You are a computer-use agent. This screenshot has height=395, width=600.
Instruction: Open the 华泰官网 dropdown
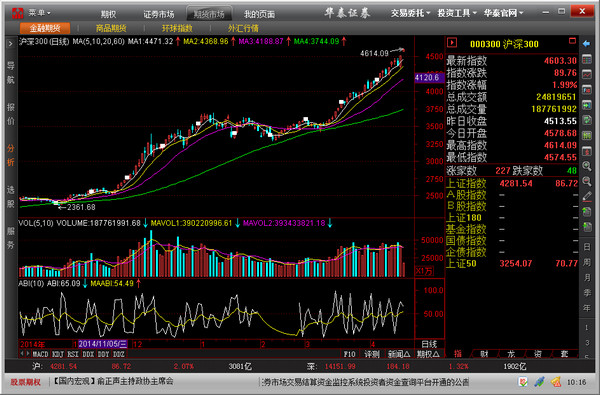pos(503,13)
